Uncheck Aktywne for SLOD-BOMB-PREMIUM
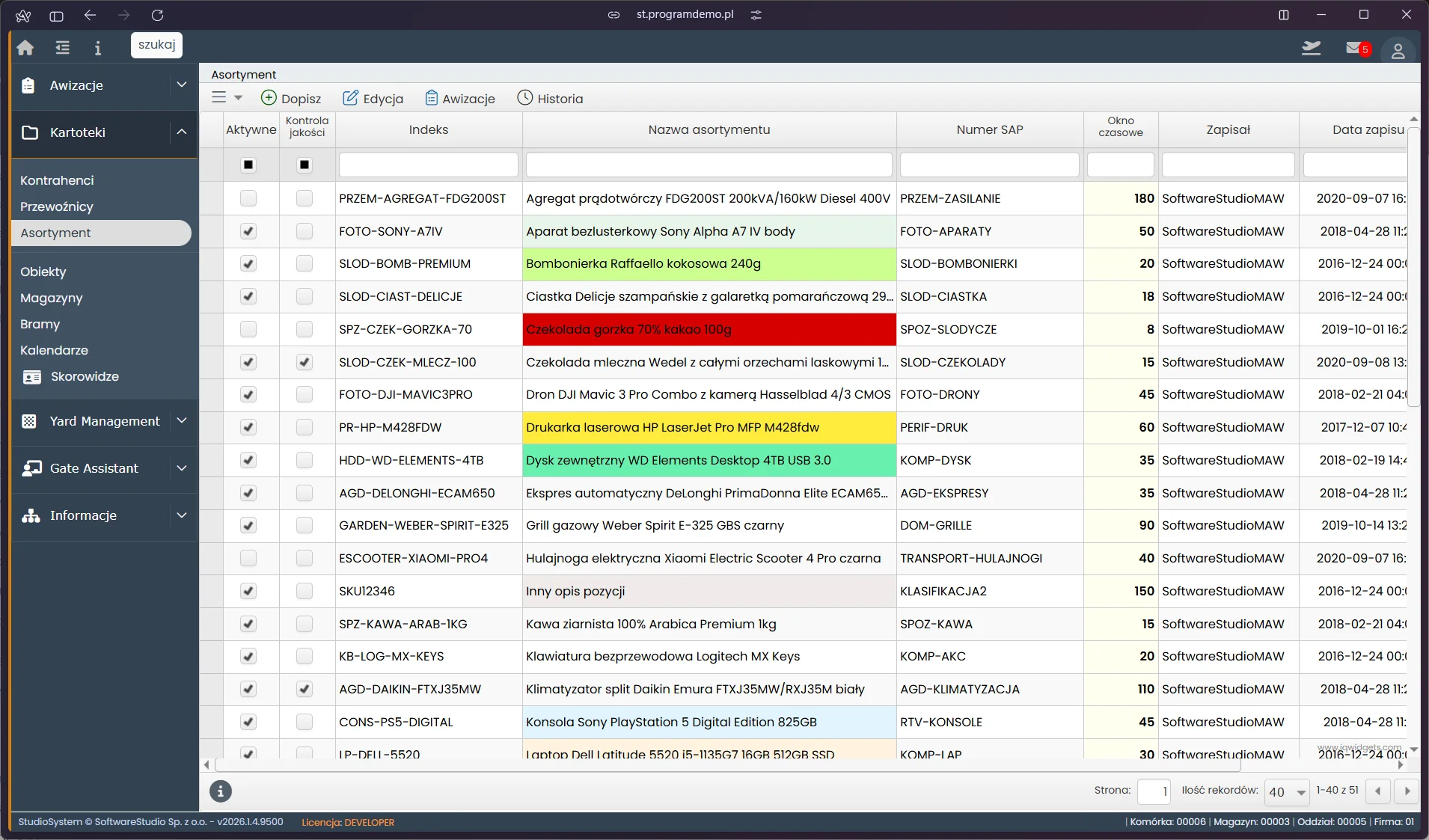The height and width of the screenshot is (840, 1429). [x=248, y=263]
